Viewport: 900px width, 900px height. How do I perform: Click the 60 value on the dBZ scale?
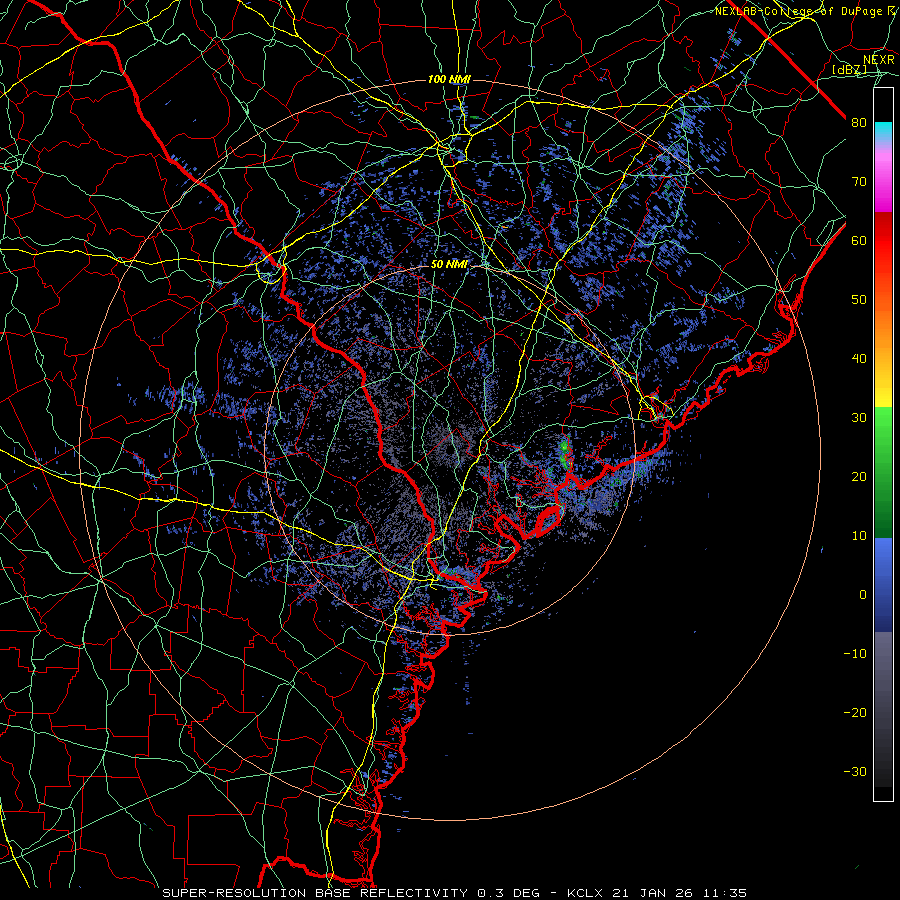click(x=859, y=241)
